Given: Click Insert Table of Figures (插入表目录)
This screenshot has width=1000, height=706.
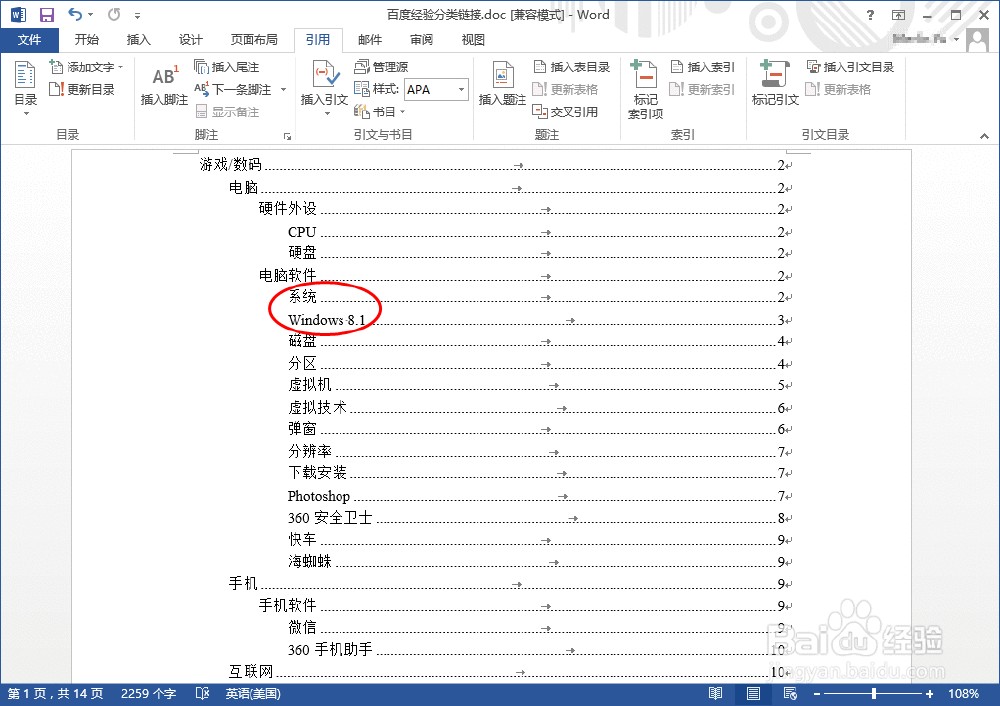Looking at the screenshot, I should click(x=572, y=67).
